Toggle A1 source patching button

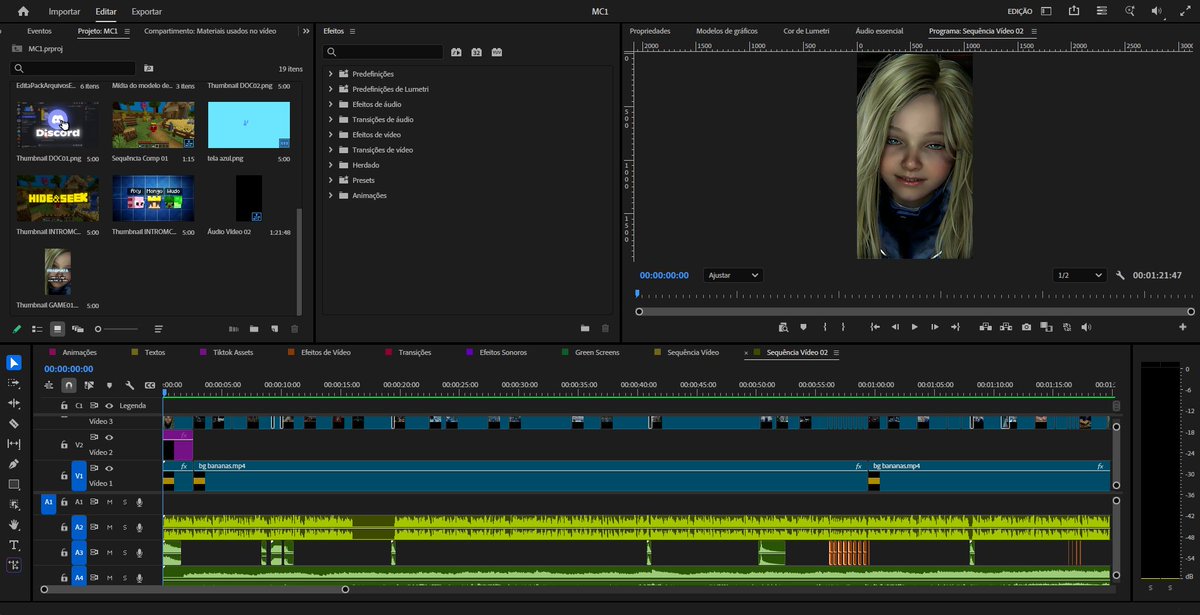(47, 502)
